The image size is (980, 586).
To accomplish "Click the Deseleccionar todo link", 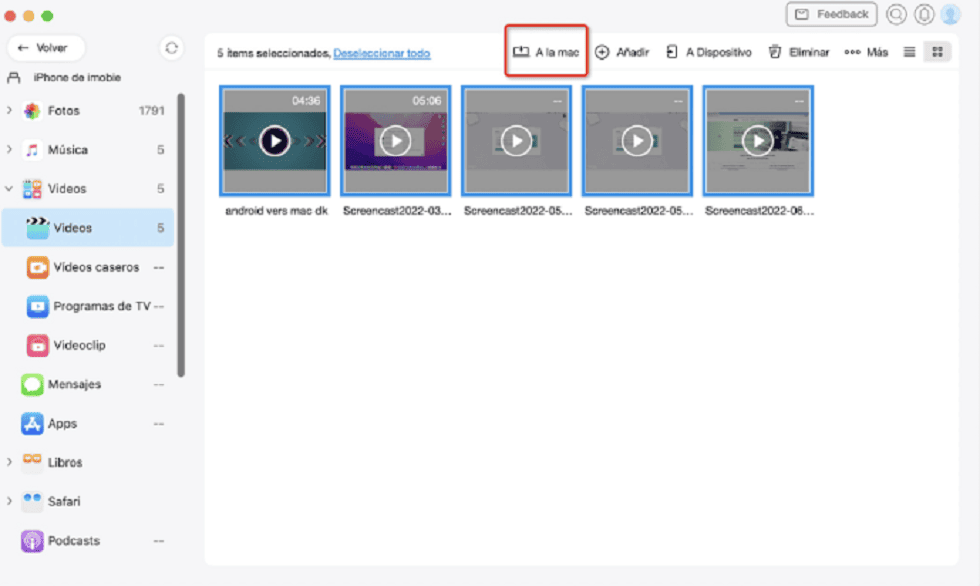I will tap(384, 51).
